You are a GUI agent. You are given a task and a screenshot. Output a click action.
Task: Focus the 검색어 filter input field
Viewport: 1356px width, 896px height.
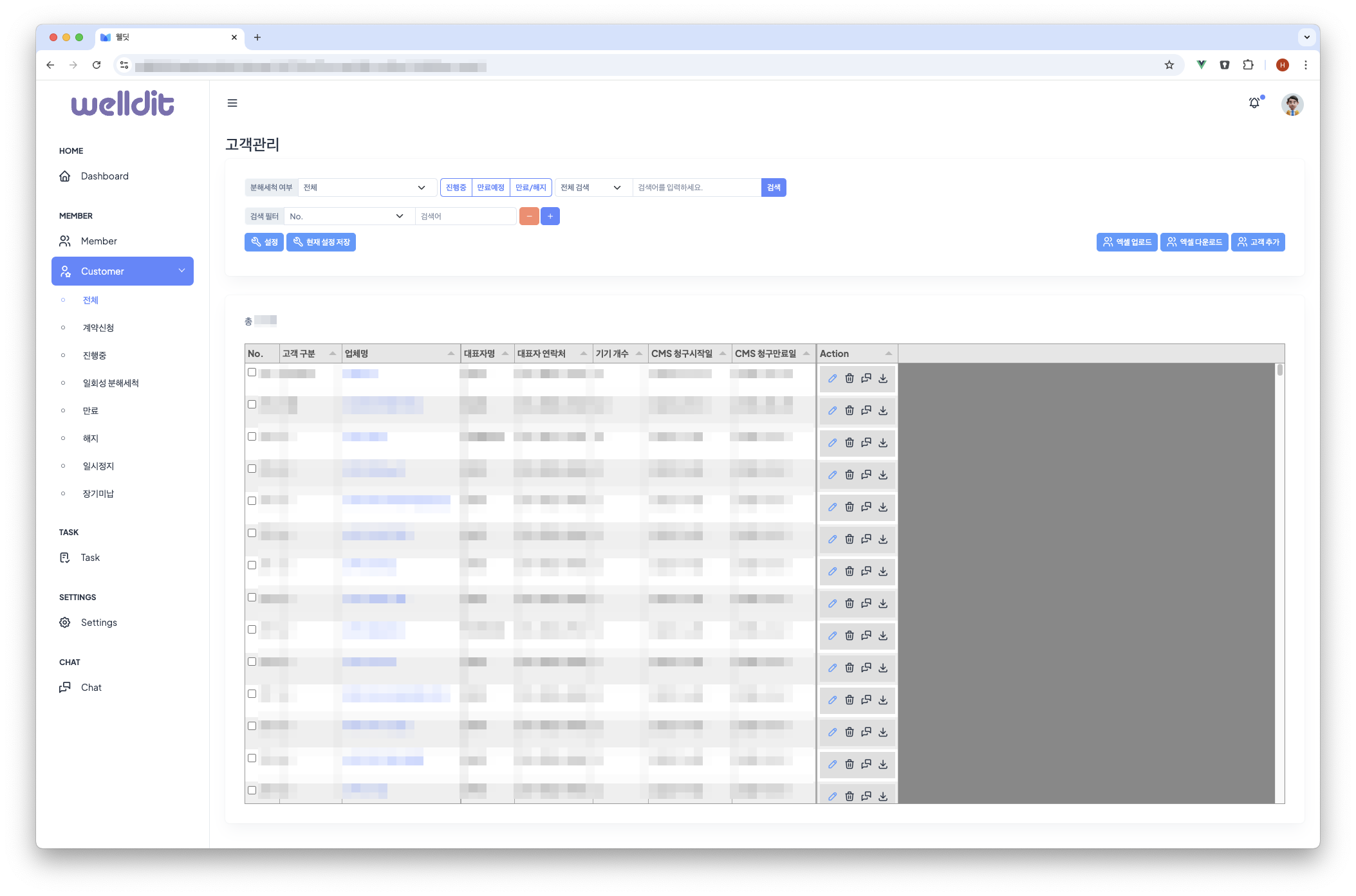(466, 216)
